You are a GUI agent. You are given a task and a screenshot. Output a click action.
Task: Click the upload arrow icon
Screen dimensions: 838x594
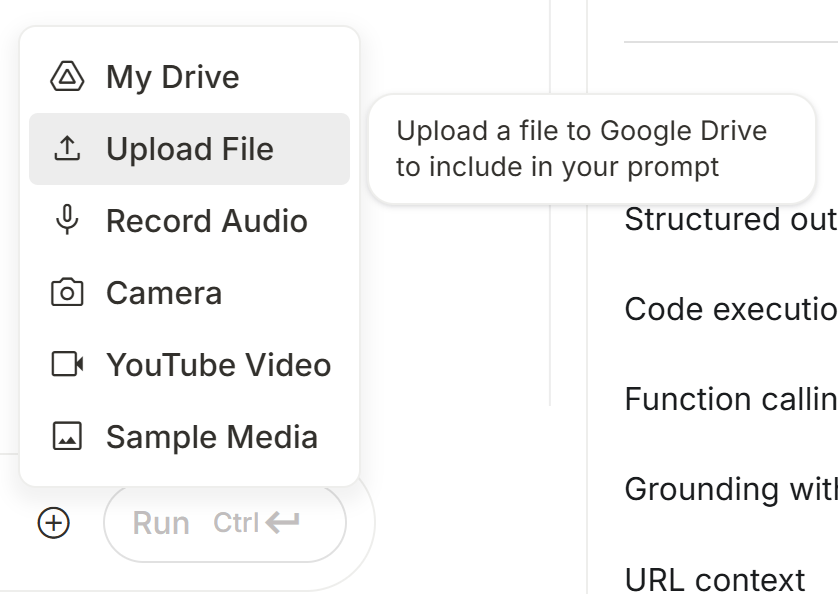point(67,149)
